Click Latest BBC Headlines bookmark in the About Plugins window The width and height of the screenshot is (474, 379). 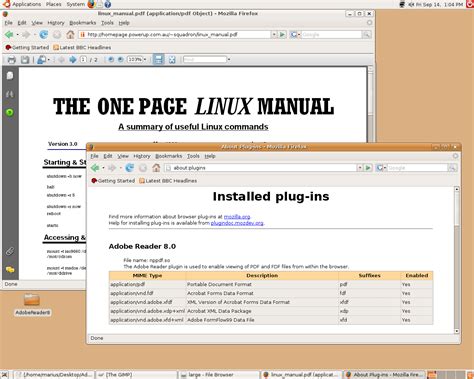coord(168,181)
